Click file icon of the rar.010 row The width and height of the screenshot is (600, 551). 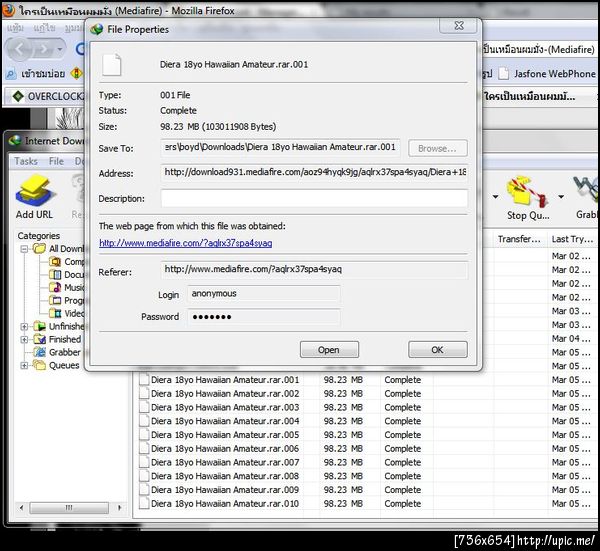click(144, 504)
